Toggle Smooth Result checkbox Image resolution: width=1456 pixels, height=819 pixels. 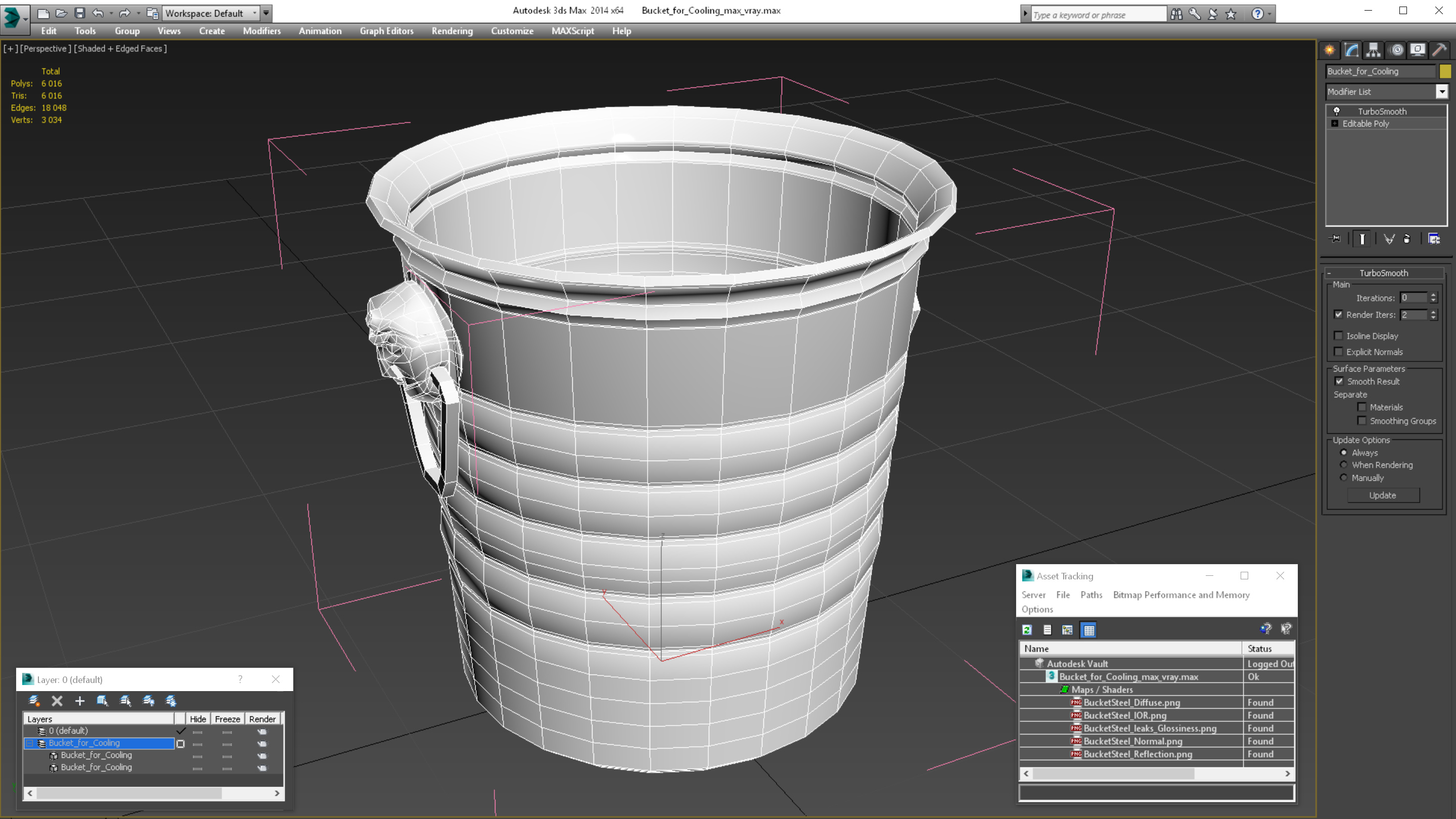pos(1340,382)
